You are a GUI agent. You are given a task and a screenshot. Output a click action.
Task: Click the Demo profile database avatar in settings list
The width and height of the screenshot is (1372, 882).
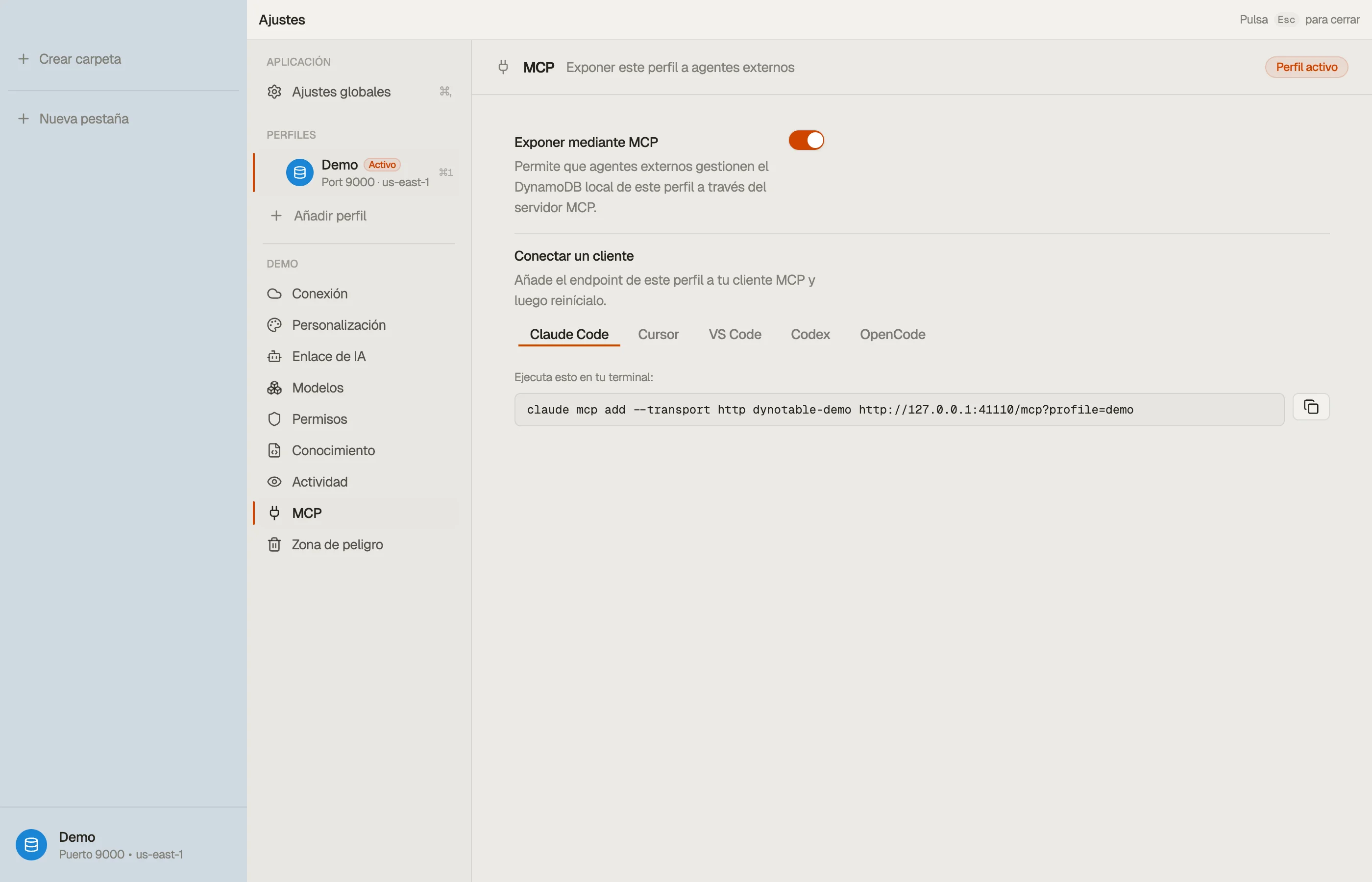299,172
